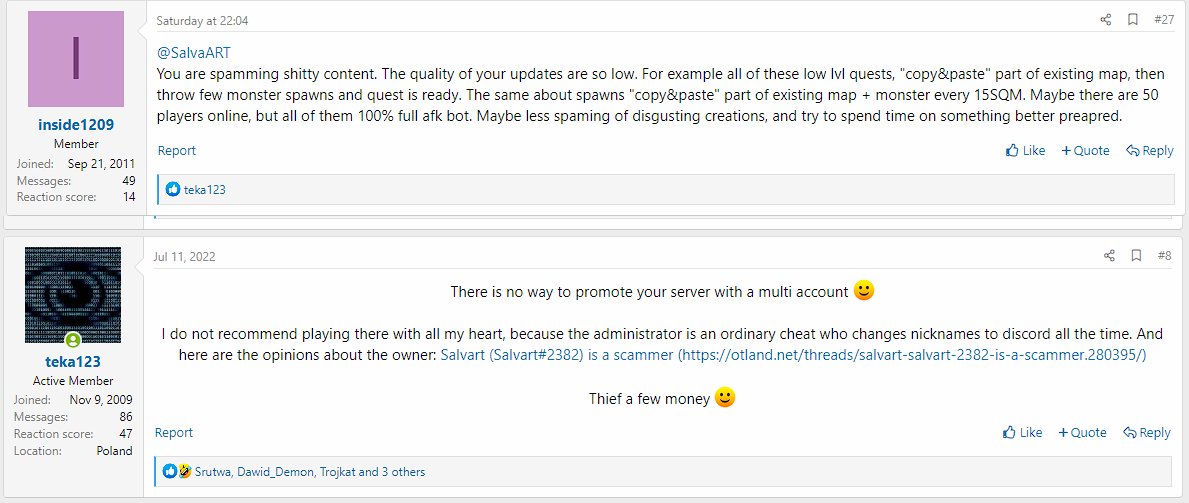The image size is (1189, 503).
Task: Open the @SalvaART mention
Action: click(194, 53)
